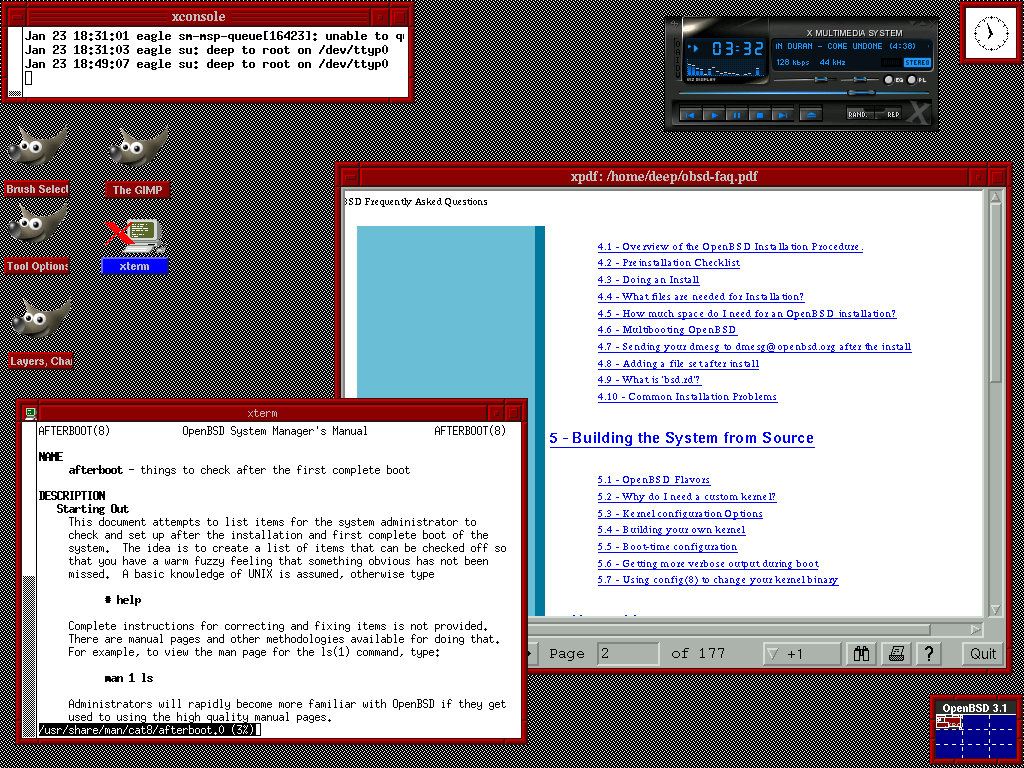The width and height of the screenshot is (1024, 768).
Task: Click xpdf horizontal scrollbar right arrow
Action: click(x=976, y=630)
